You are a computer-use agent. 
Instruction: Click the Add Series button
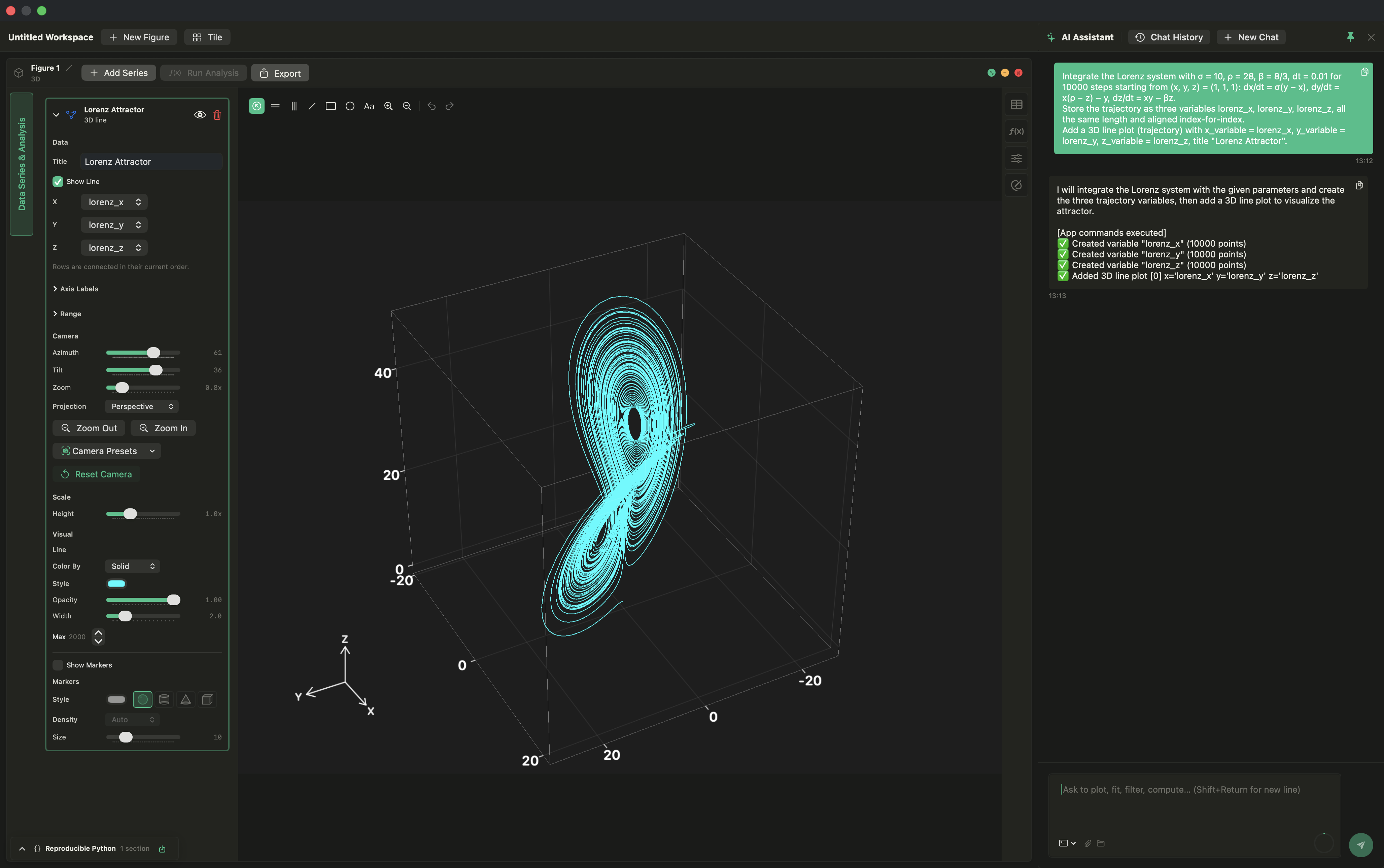tap(119, 73)
